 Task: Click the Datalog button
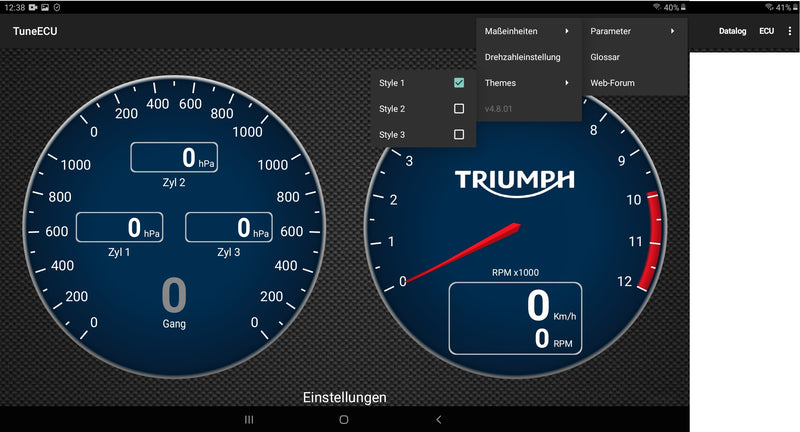coord(732,31)
